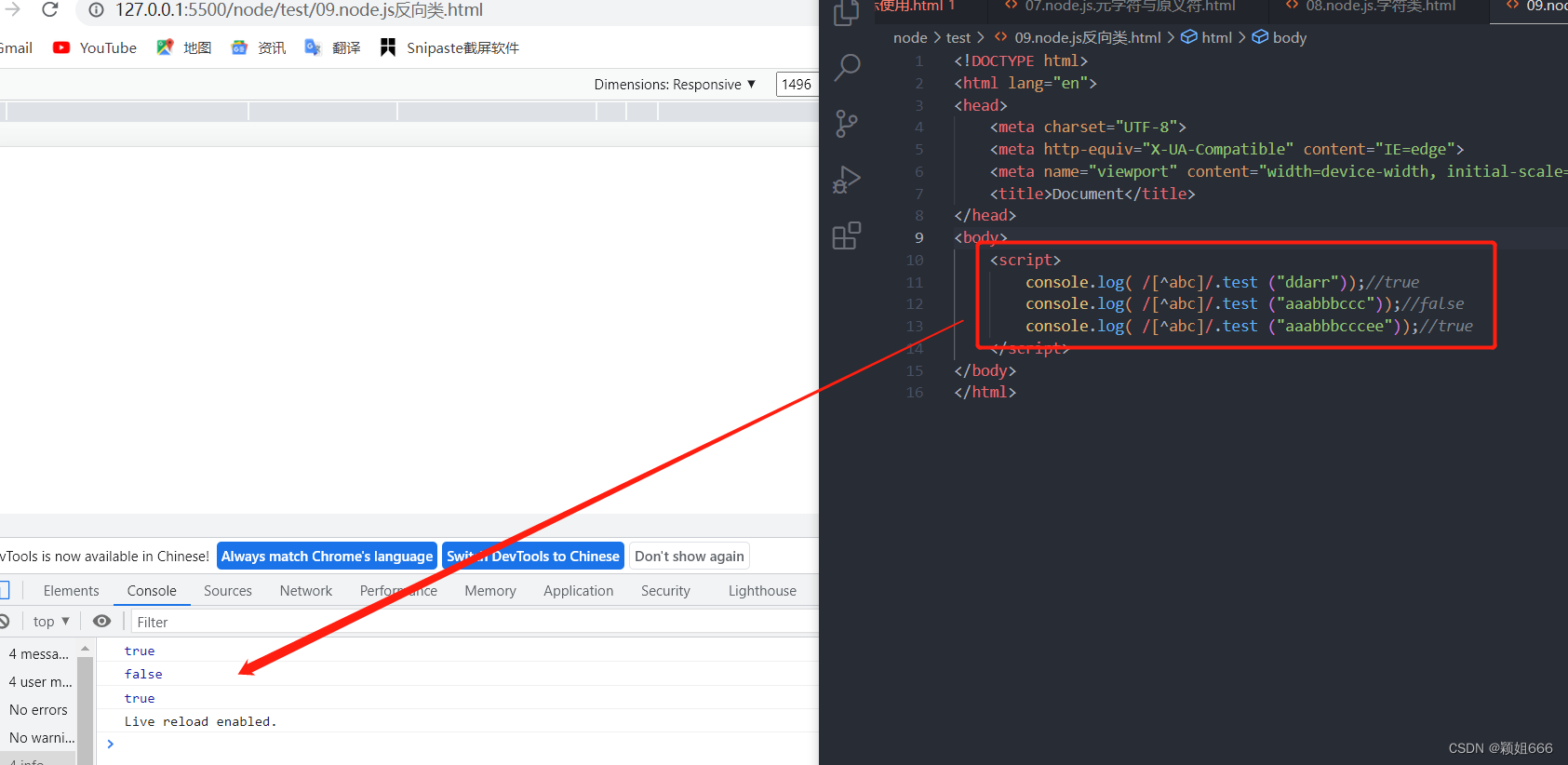
Task: Open VS Code Search icon
Action: tap(847, 67)
